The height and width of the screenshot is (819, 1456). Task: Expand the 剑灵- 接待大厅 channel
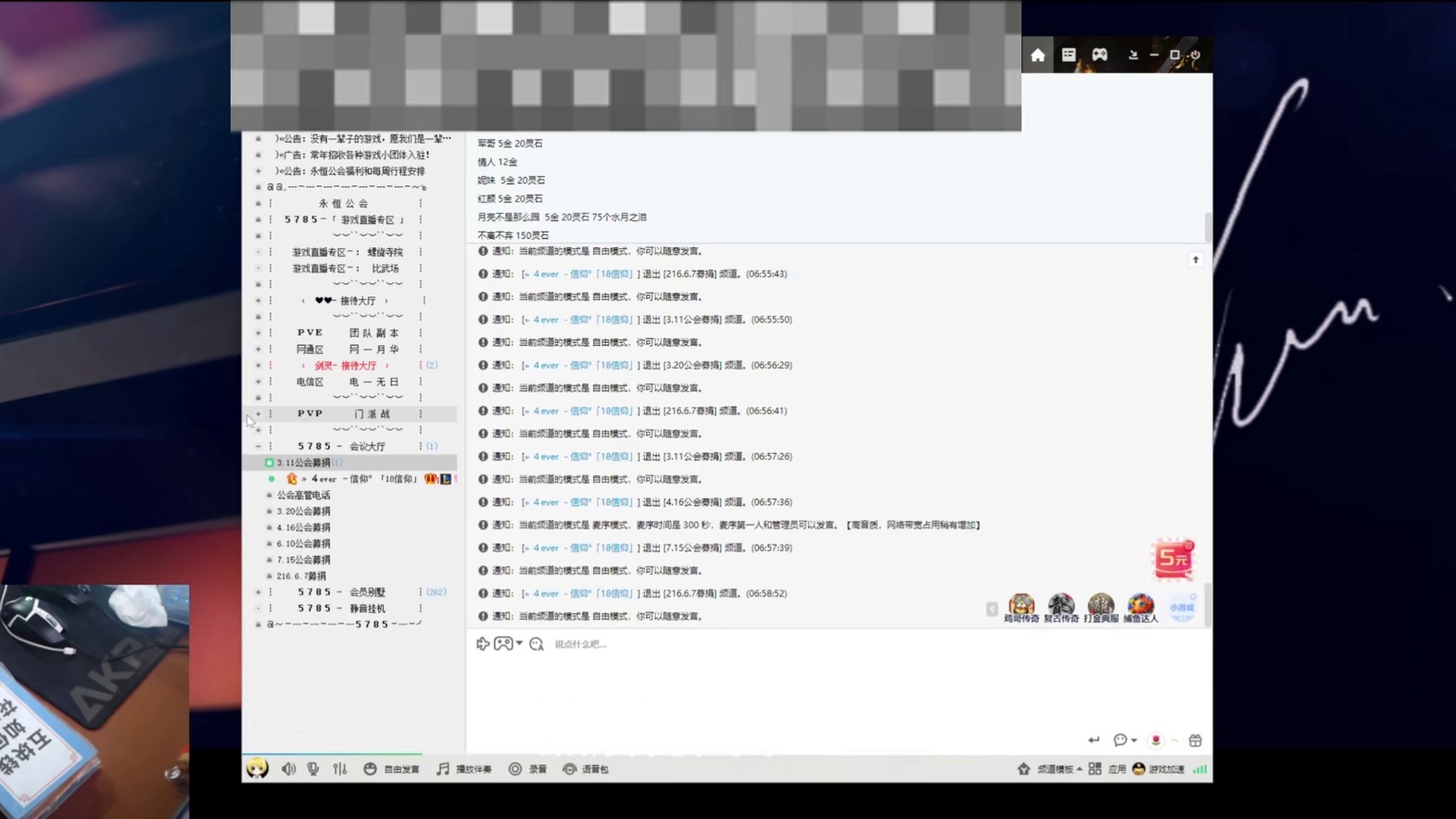click(x=259, y=365)
